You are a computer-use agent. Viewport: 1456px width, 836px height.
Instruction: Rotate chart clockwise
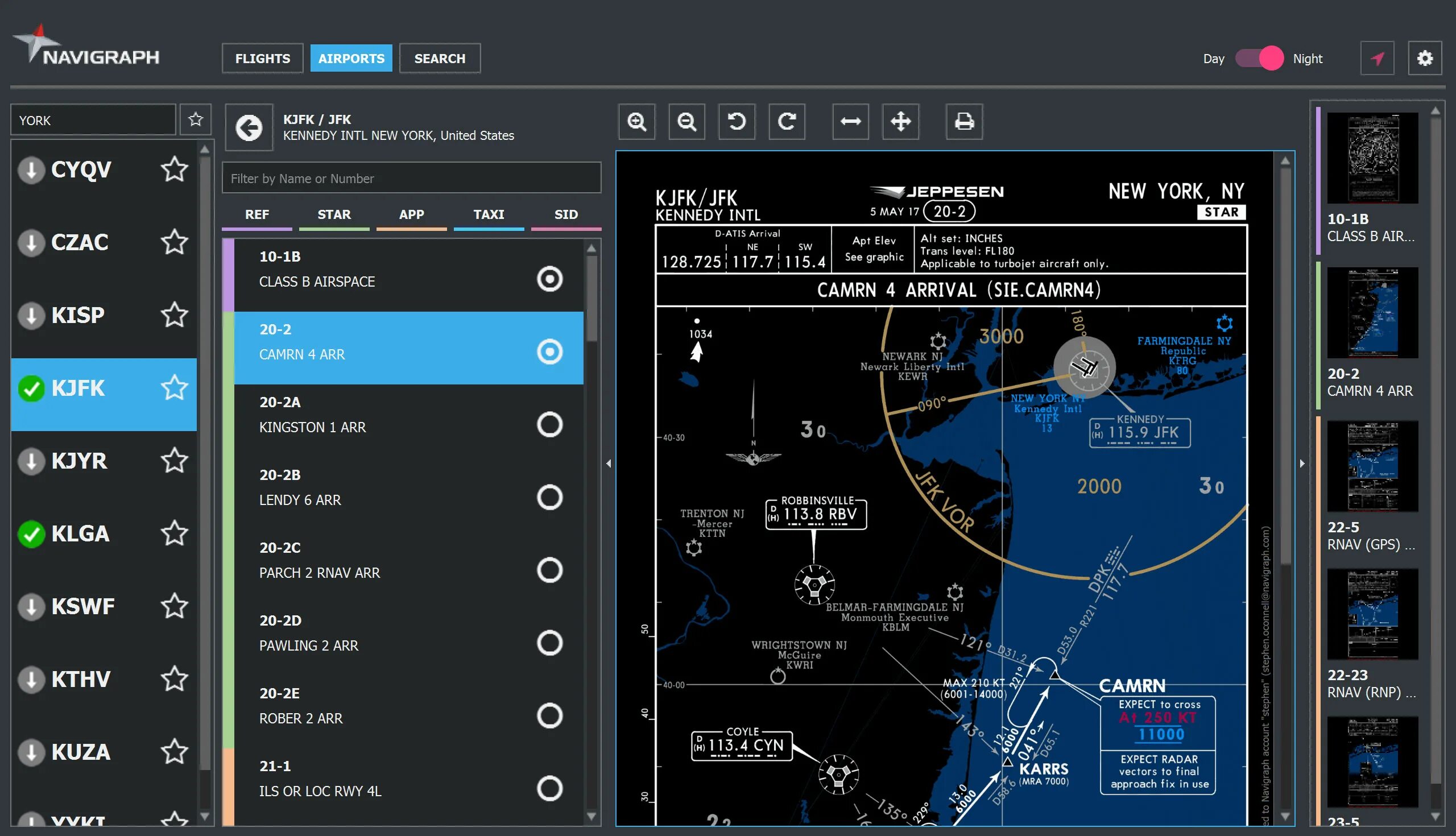coord(787,122)
